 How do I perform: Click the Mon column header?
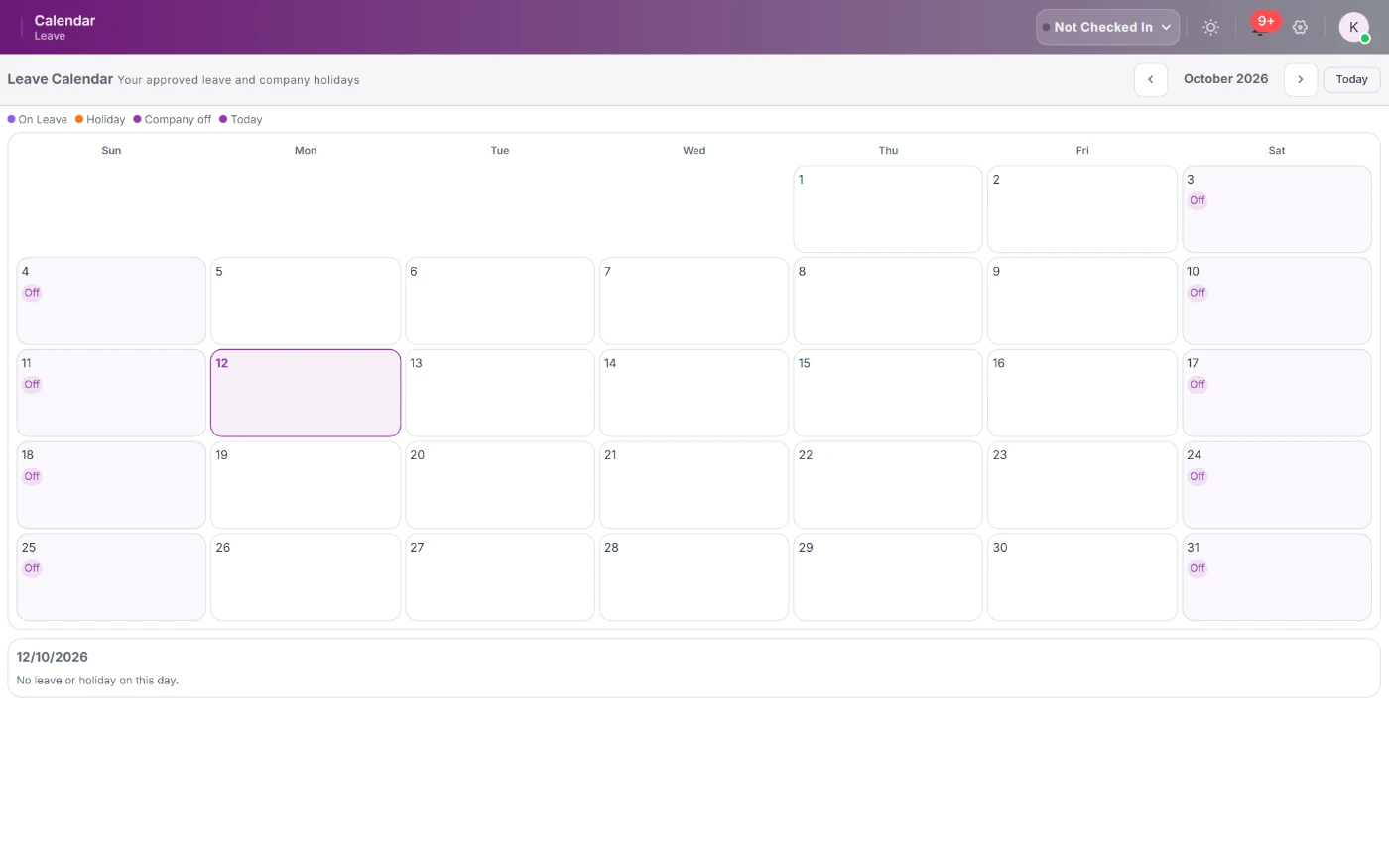click(x=306, y=151)
